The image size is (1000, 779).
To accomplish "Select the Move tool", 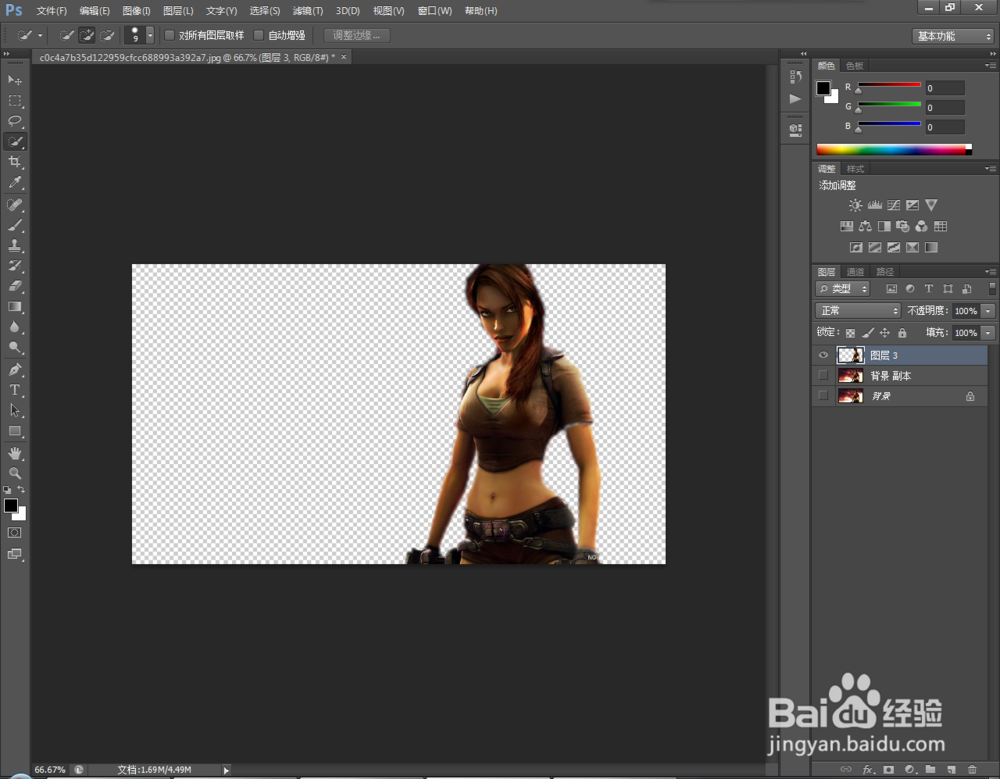I will (15, 80).
